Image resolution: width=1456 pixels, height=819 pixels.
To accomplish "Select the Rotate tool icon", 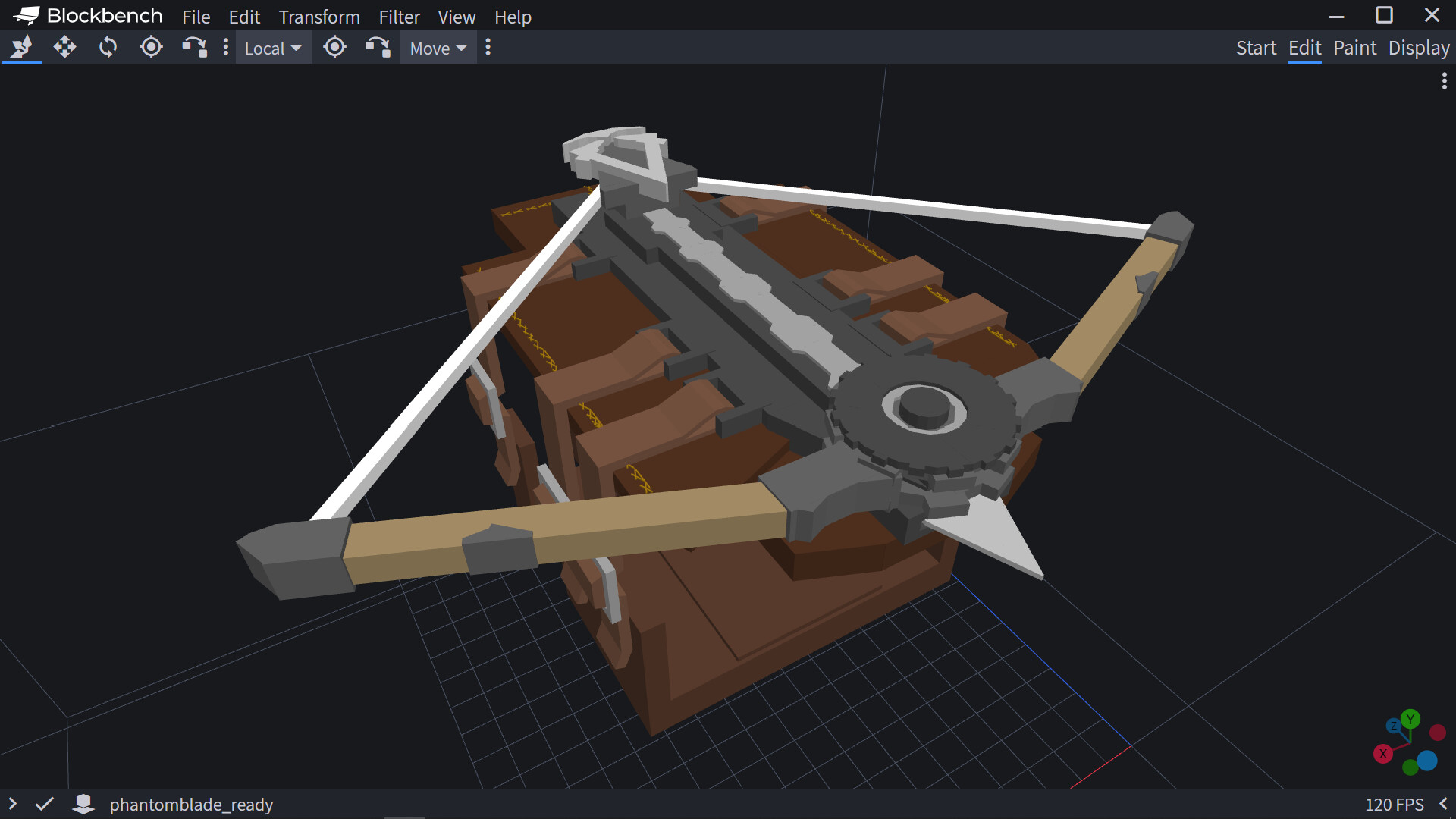I will click(108, 48).
